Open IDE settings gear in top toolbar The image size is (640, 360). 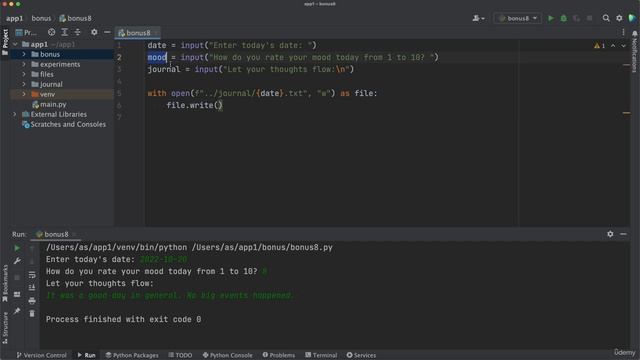(619, 18)
